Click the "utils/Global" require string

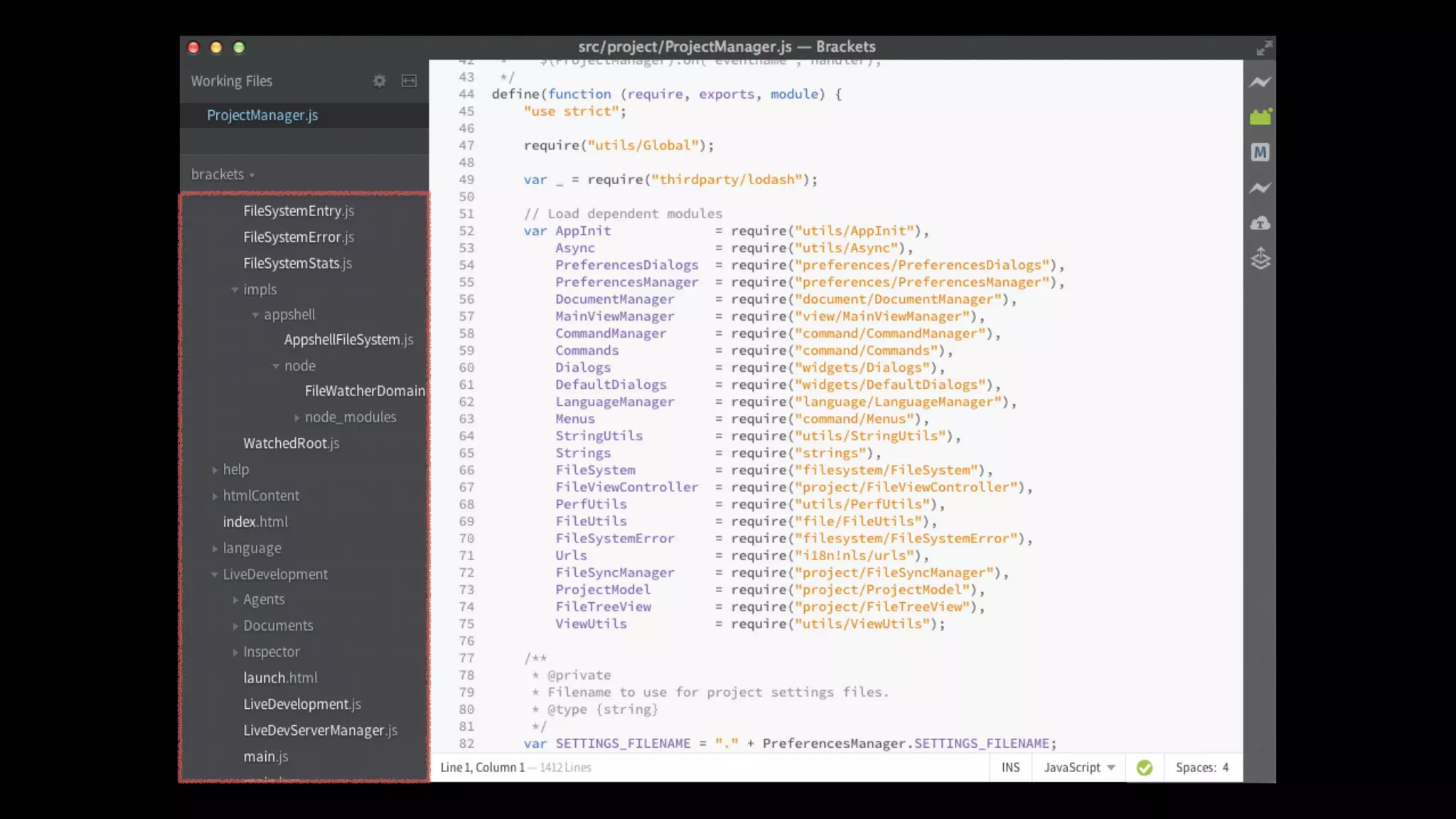tap(643, 146)
